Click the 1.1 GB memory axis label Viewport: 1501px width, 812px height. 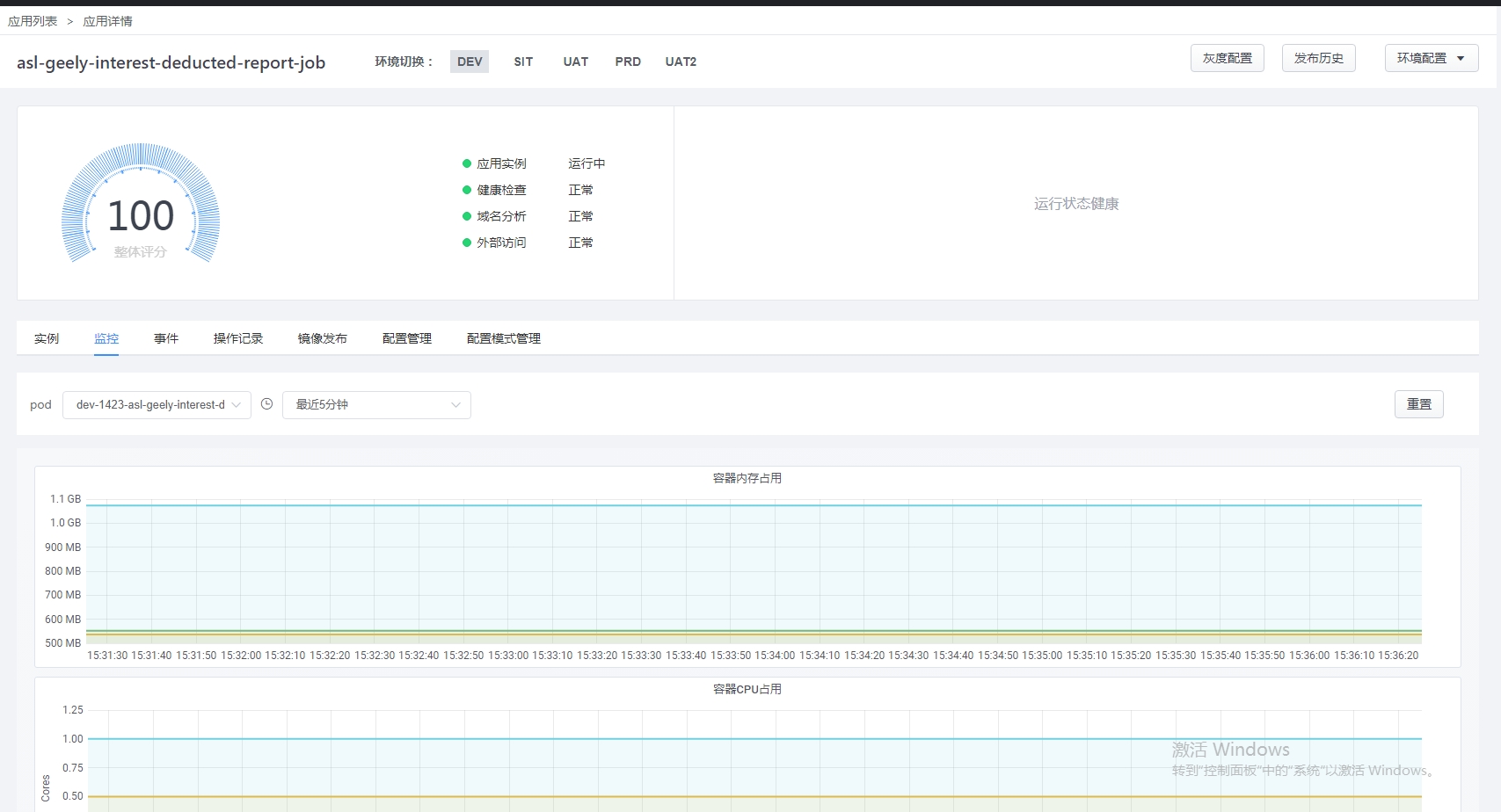click(65, 499)
